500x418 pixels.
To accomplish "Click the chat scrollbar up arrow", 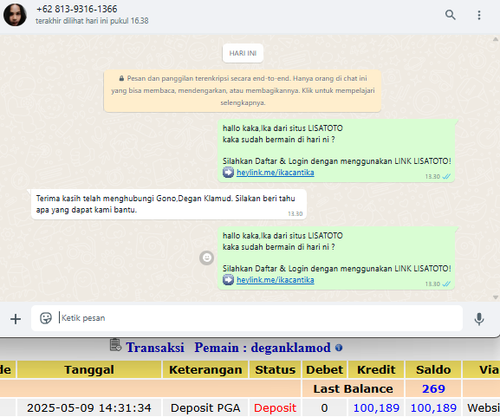I will [x=495, y=39].
